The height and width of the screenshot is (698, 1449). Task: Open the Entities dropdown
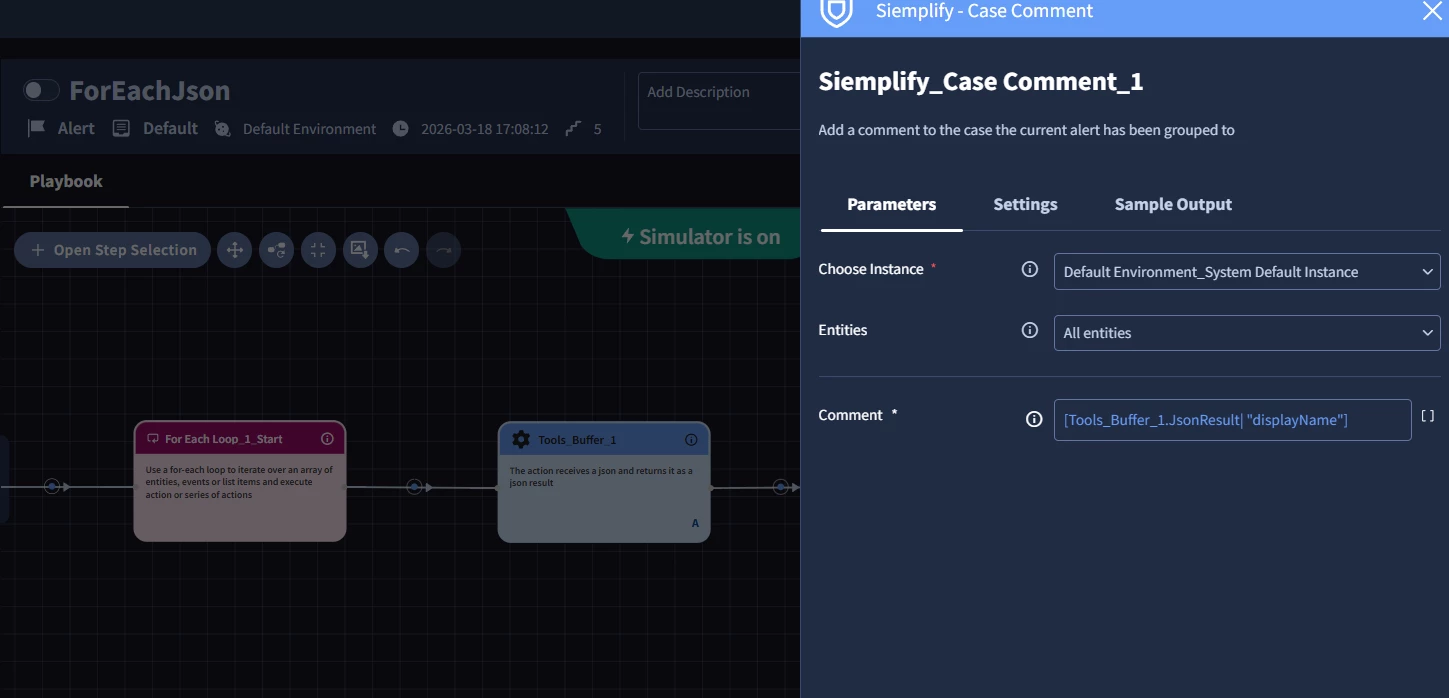[1247, 333]
